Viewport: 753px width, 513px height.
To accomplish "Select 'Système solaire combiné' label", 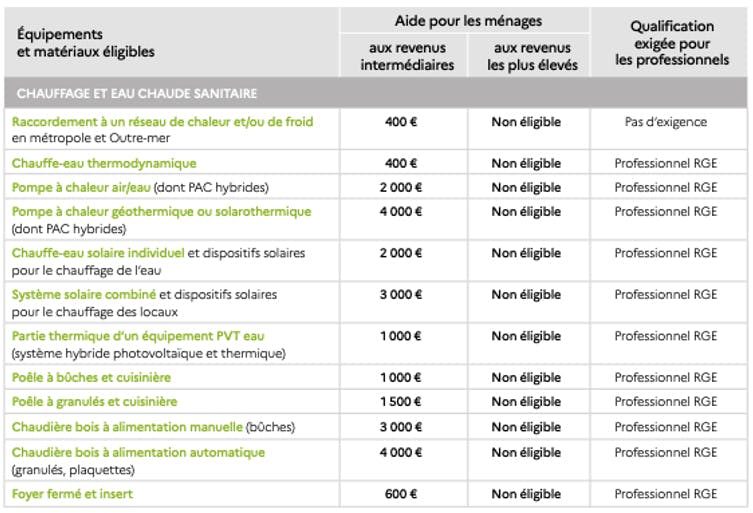I will 84,294.
